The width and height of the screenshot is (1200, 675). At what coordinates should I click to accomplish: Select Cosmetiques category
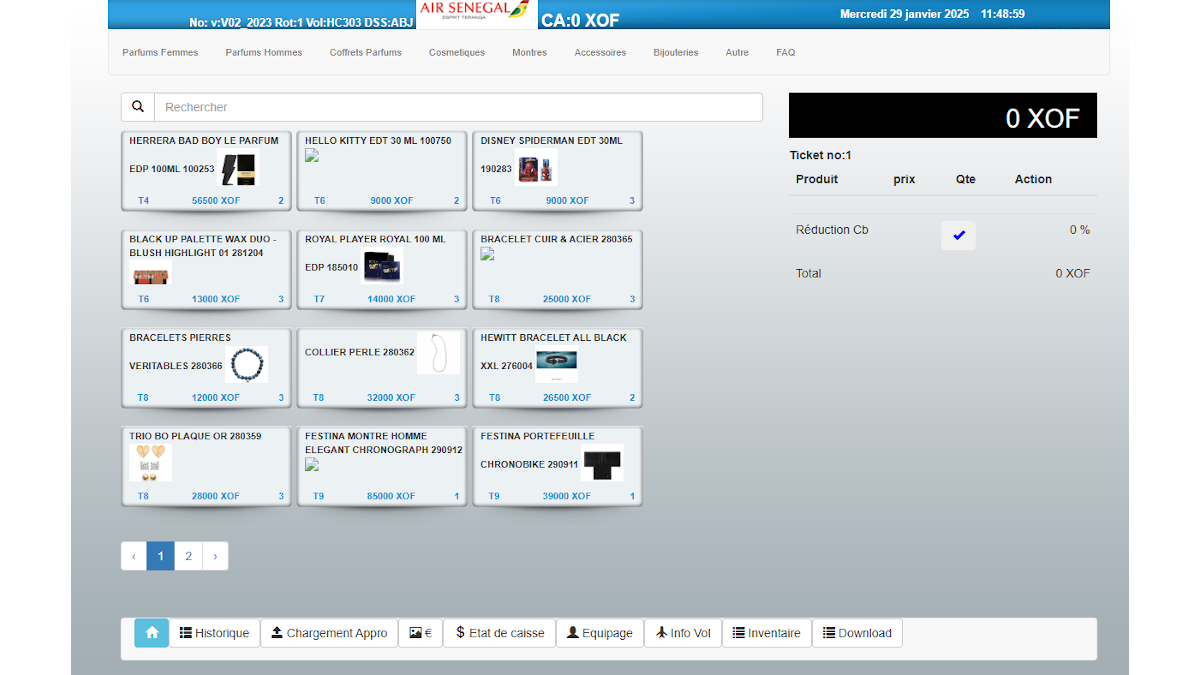[x=457, y=52]
